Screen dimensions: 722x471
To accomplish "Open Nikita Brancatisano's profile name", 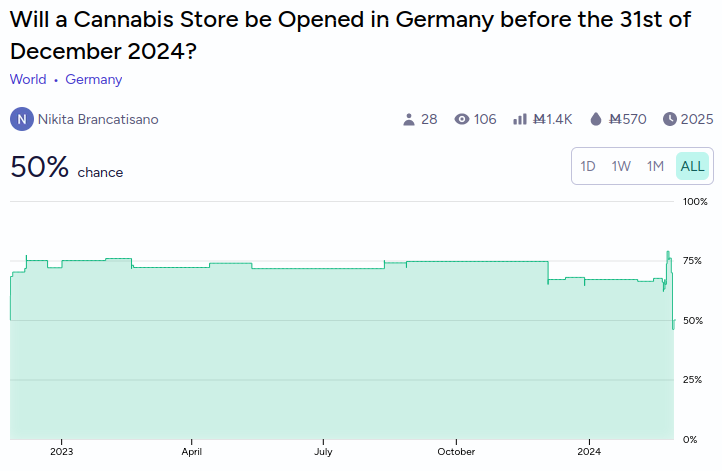I will [x=98, y=119].
